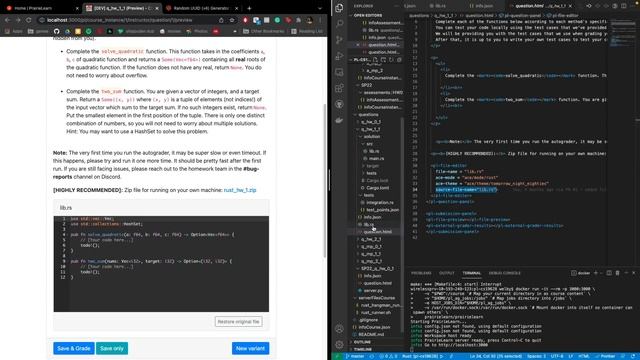Open the GitHub bookmark in bookmarks bar
Screen dimensions: 640x360
coord(56,31)
